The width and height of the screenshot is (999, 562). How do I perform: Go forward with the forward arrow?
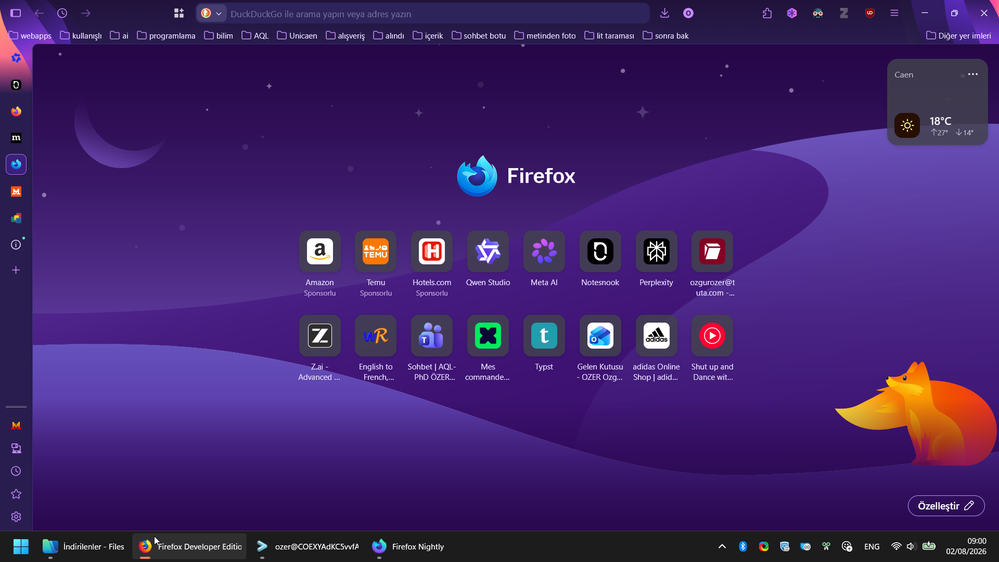click(85, 13)
